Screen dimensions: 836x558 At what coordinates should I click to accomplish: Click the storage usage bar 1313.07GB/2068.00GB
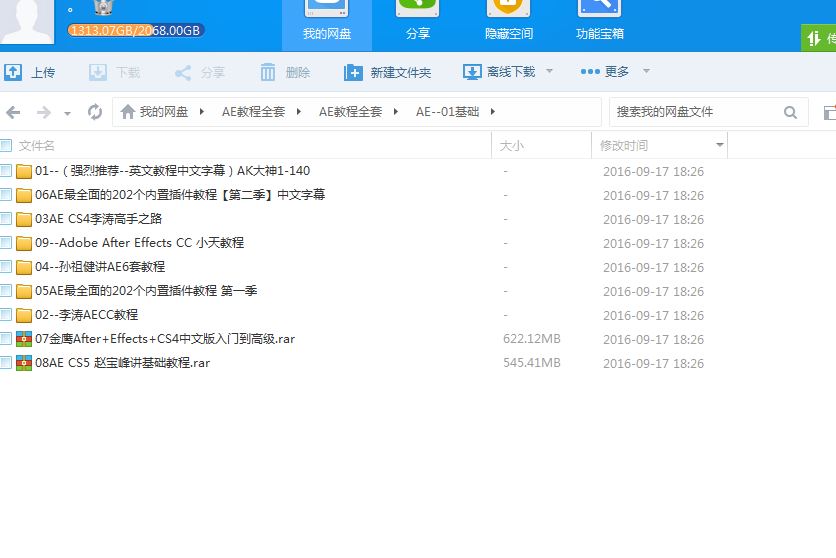coord(135,30)
